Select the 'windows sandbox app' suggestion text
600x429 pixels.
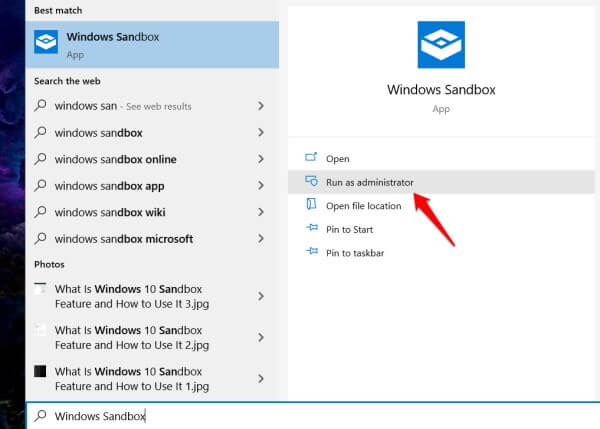click(109, 186)
